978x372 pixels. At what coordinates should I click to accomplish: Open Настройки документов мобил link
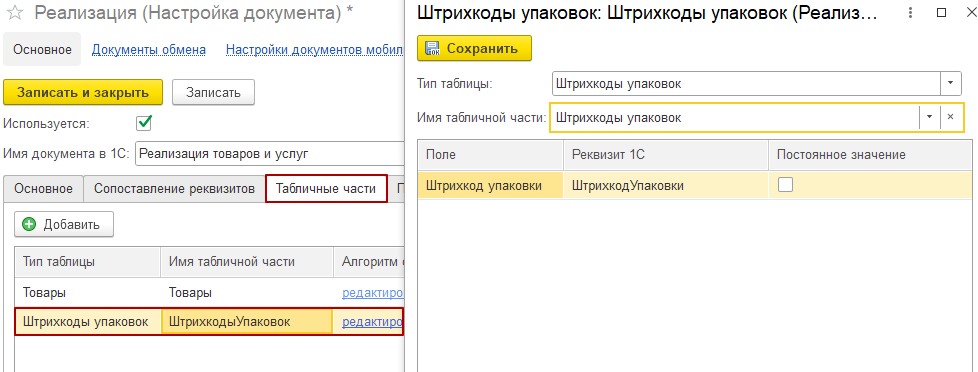[x=314, y=49]
